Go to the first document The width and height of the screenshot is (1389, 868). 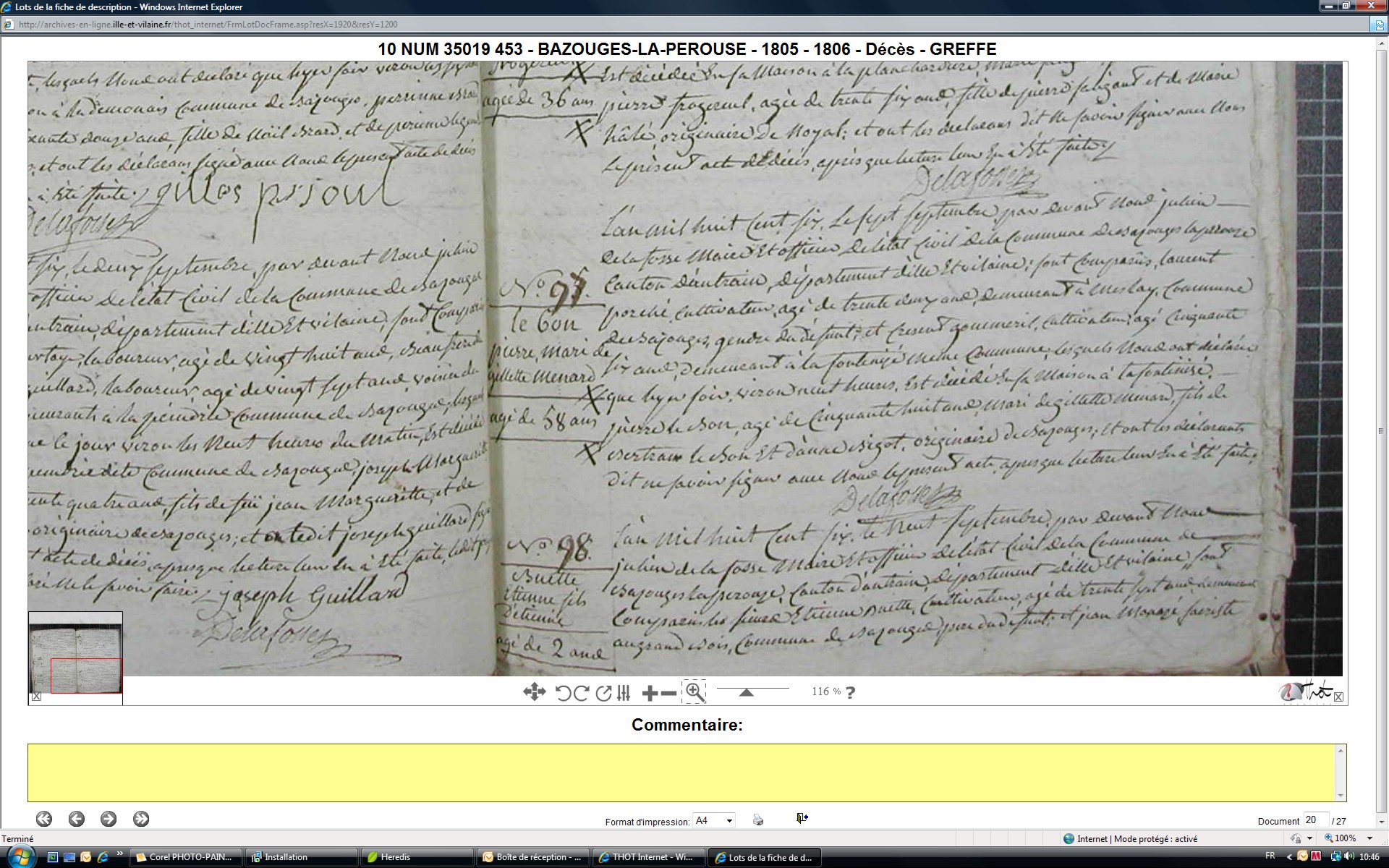[44, 819]
